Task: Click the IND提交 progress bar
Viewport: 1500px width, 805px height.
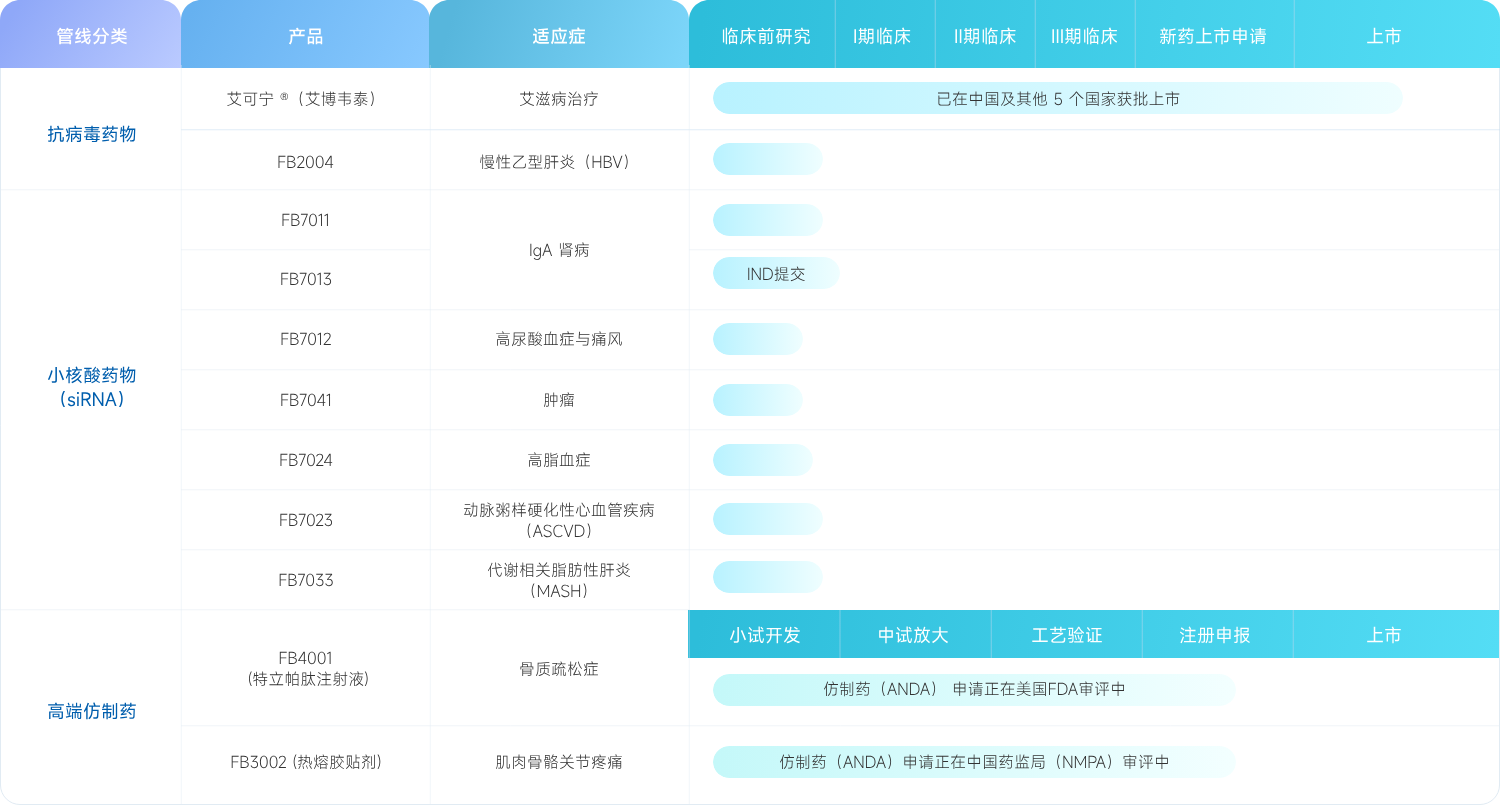Action: (x=775, y=274)
